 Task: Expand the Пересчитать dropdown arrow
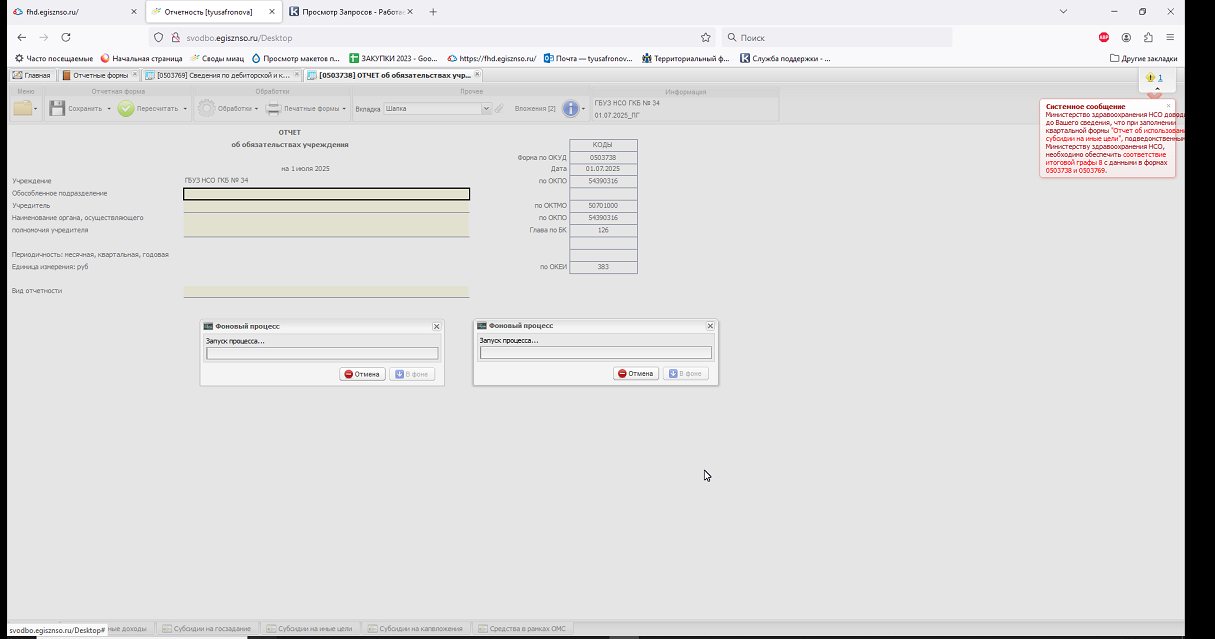(186, 109)
